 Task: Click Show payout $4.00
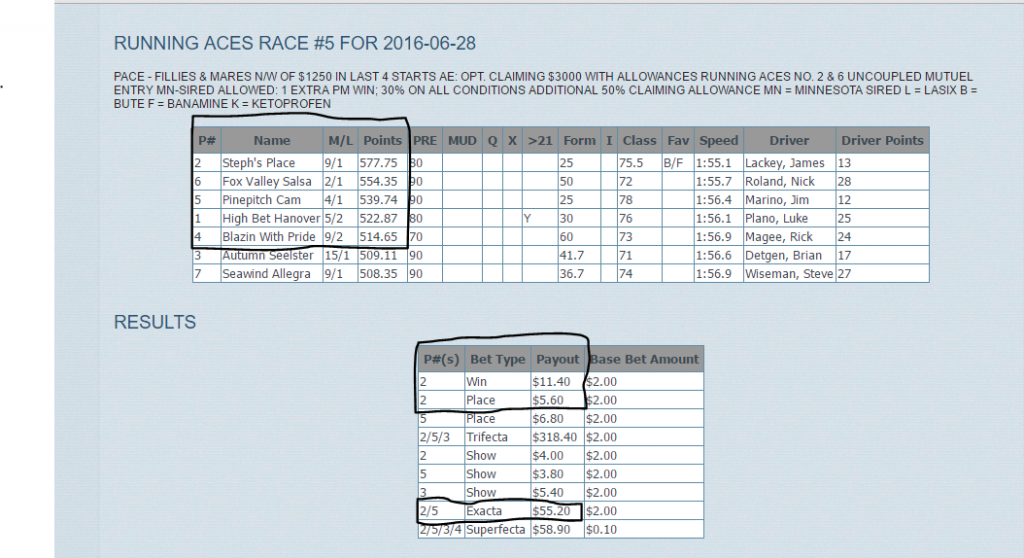(x=548, y=455)
